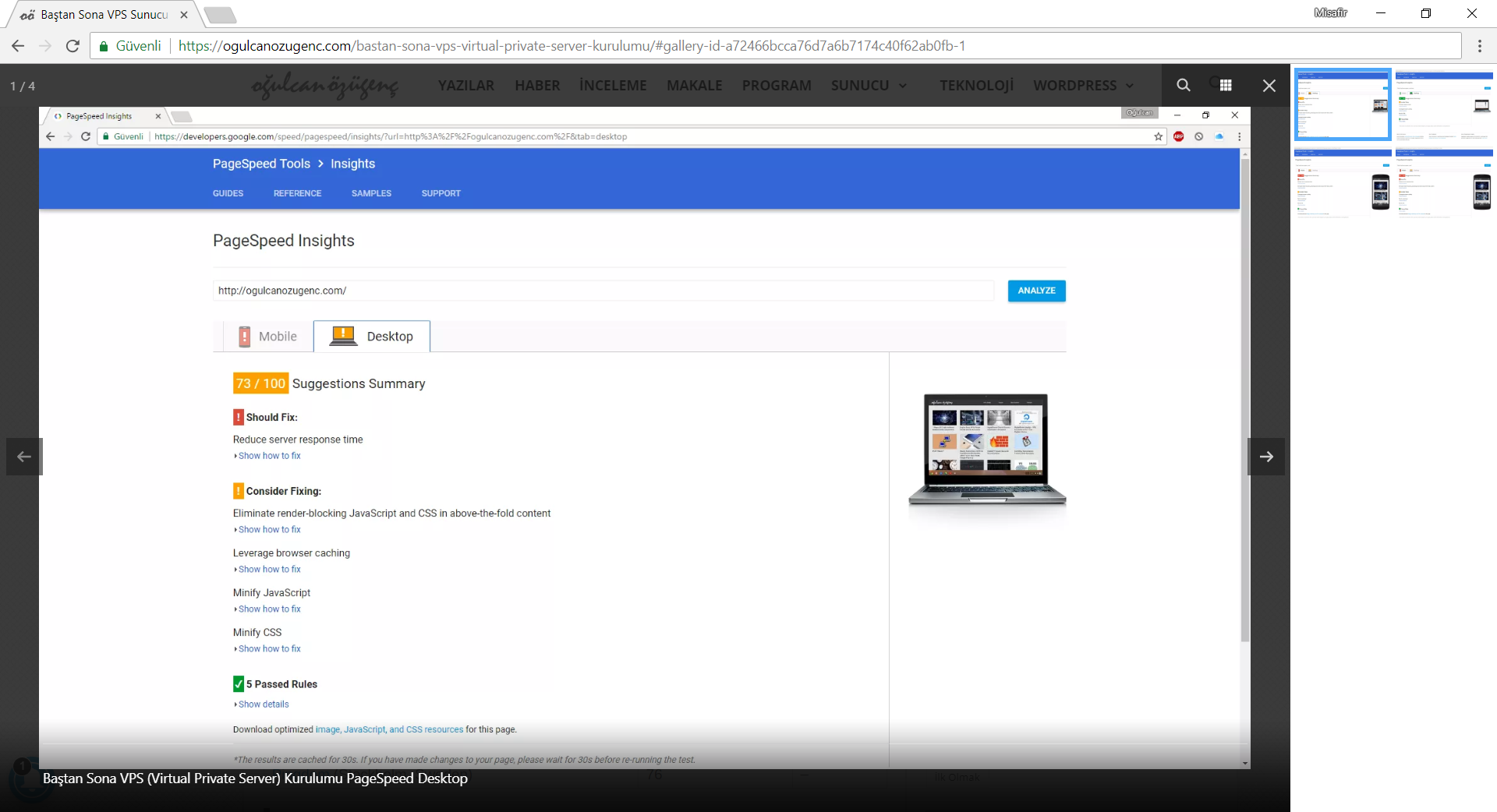
Task: Click the Misafir guest profile button
Action: (1330, 13)
